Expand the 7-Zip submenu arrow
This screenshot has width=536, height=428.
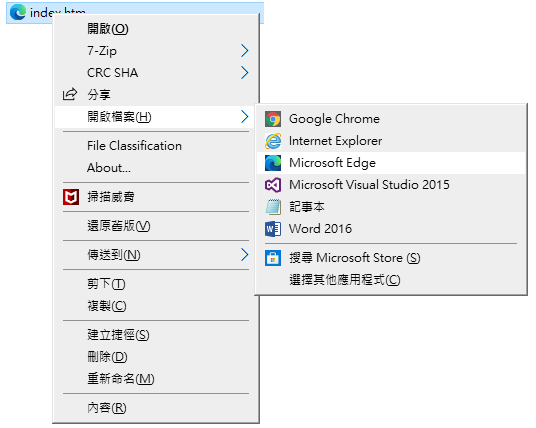click(x=244, y=51)
